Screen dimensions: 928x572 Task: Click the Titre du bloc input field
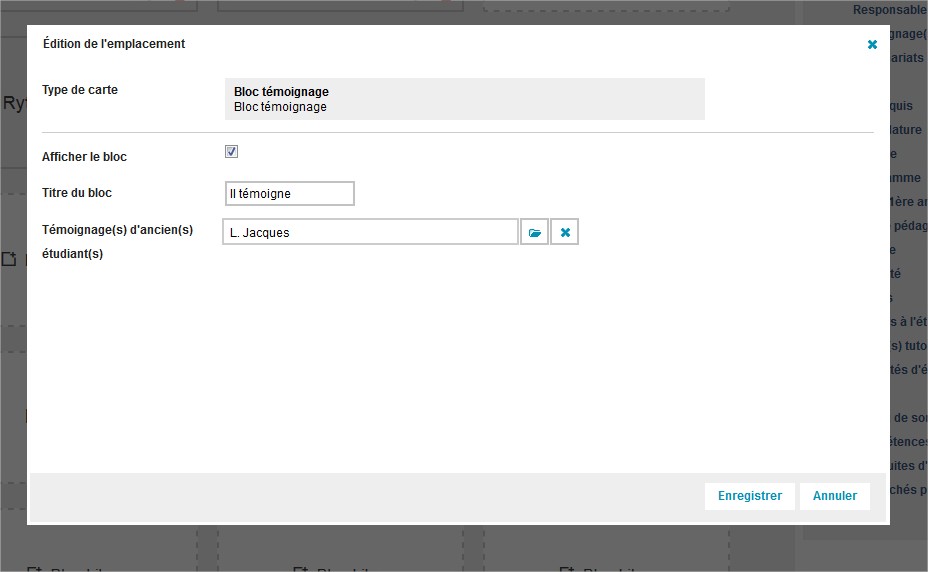click(x=290, y=194)
